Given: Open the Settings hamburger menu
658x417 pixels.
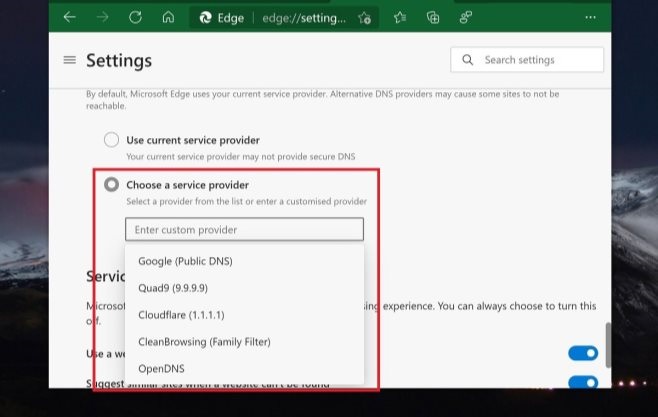Looking at the screenshot, I should click(x=69, y=60).
